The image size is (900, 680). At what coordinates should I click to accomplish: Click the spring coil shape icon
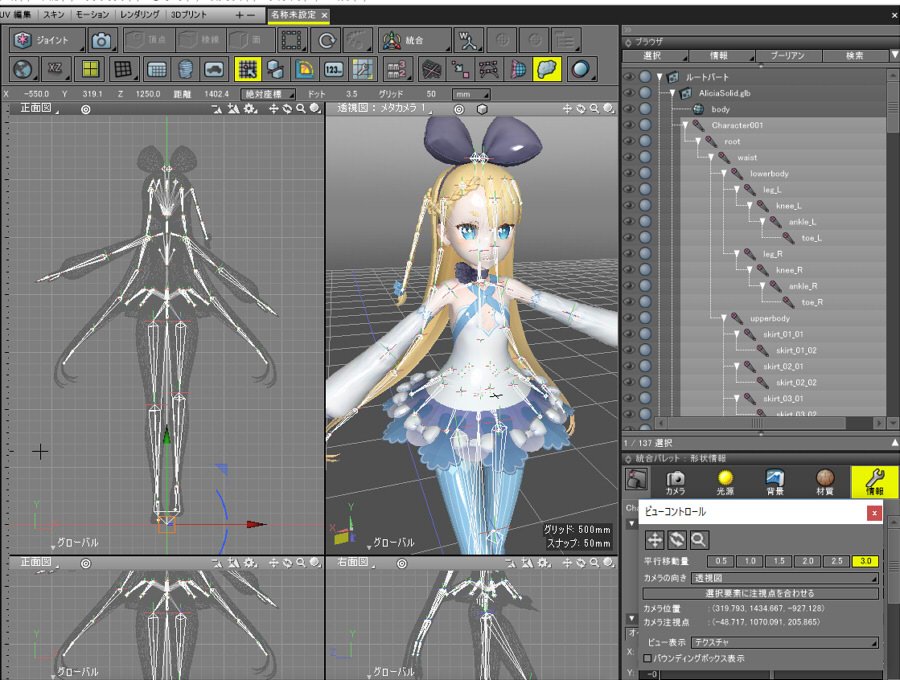pos(185,69)
